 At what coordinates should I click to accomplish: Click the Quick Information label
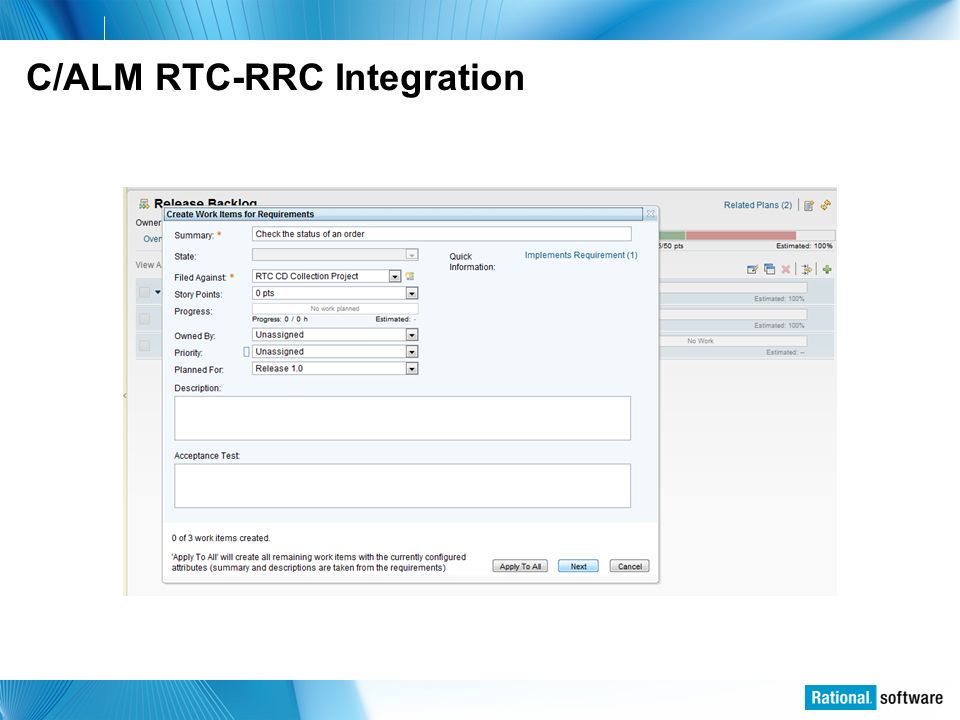[x=472, y=261]
